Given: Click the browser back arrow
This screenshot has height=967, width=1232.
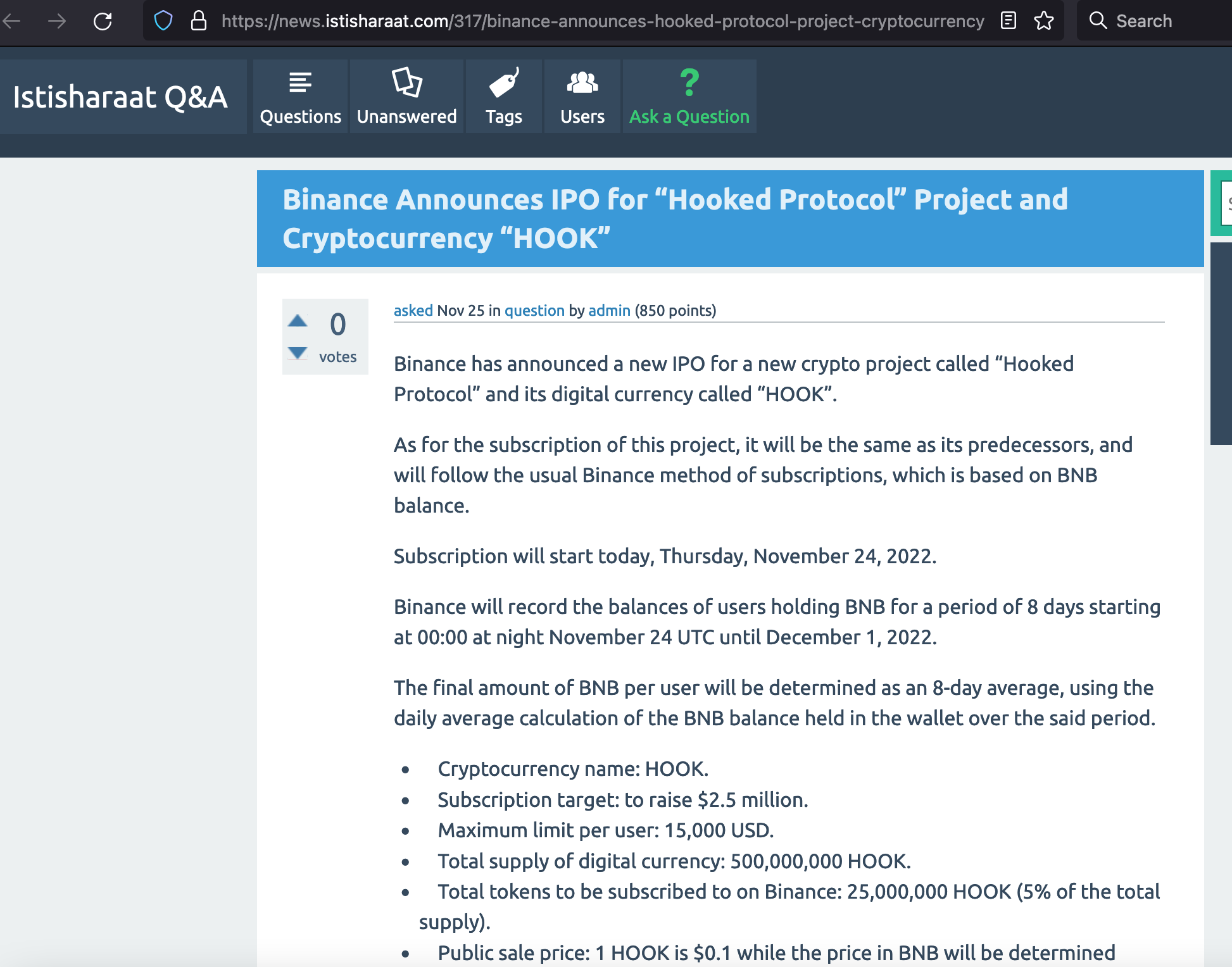Looking at the screenshot, I should 12,22.
